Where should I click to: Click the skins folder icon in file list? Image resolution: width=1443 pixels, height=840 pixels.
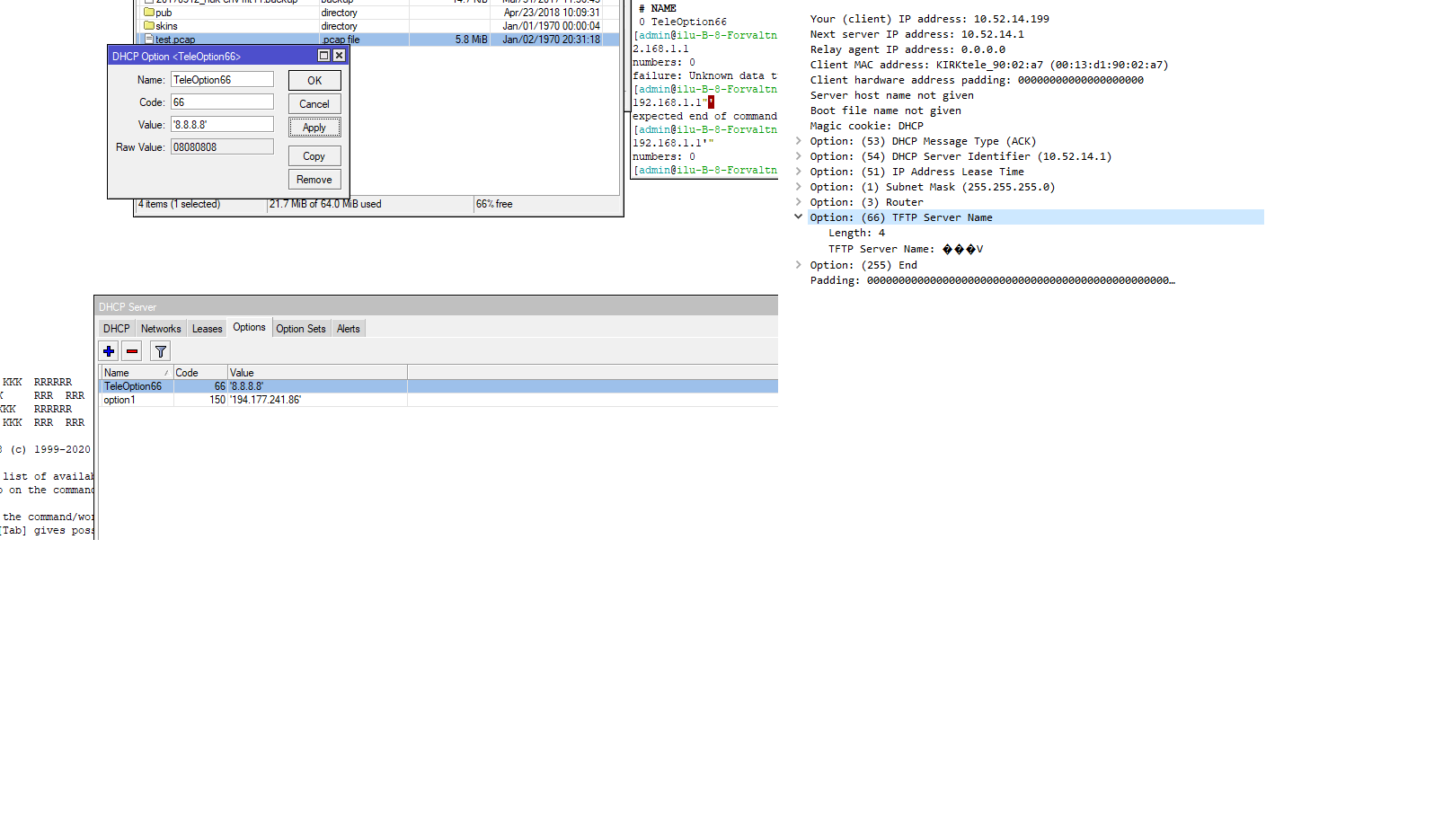(149, 26)
